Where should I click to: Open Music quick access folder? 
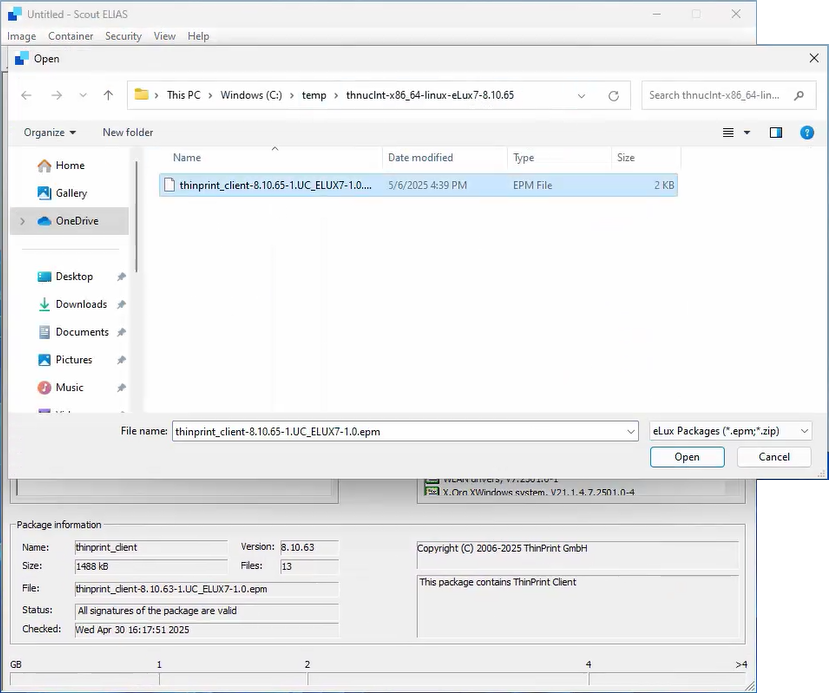[69, 387]
